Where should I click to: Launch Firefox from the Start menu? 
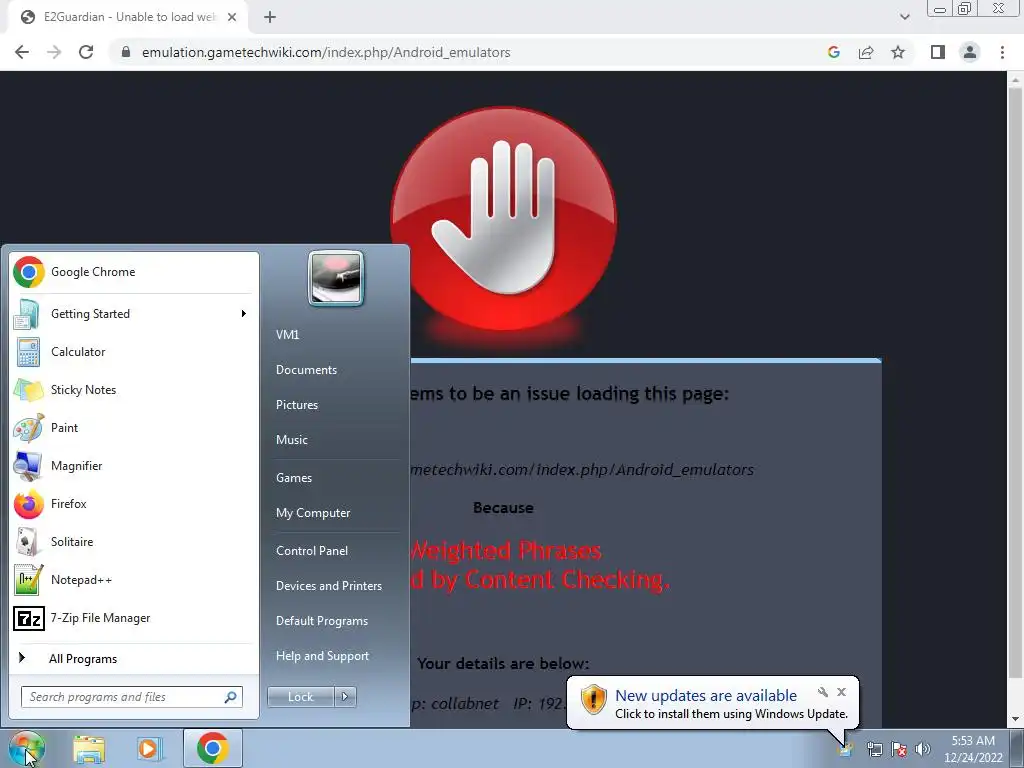pyautogui.click(x=134, y=504)
